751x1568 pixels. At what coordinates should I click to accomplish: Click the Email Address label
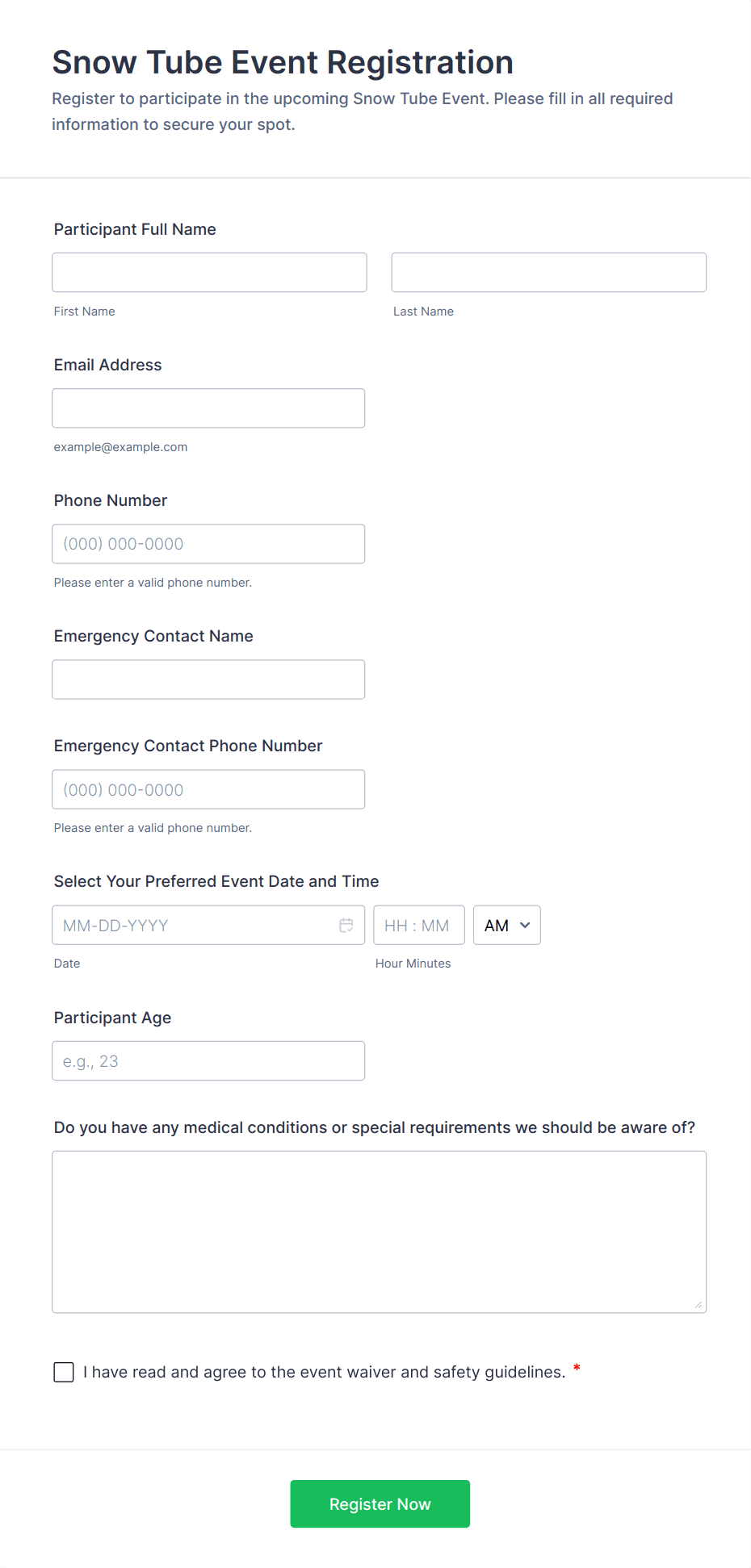[108, 365]
